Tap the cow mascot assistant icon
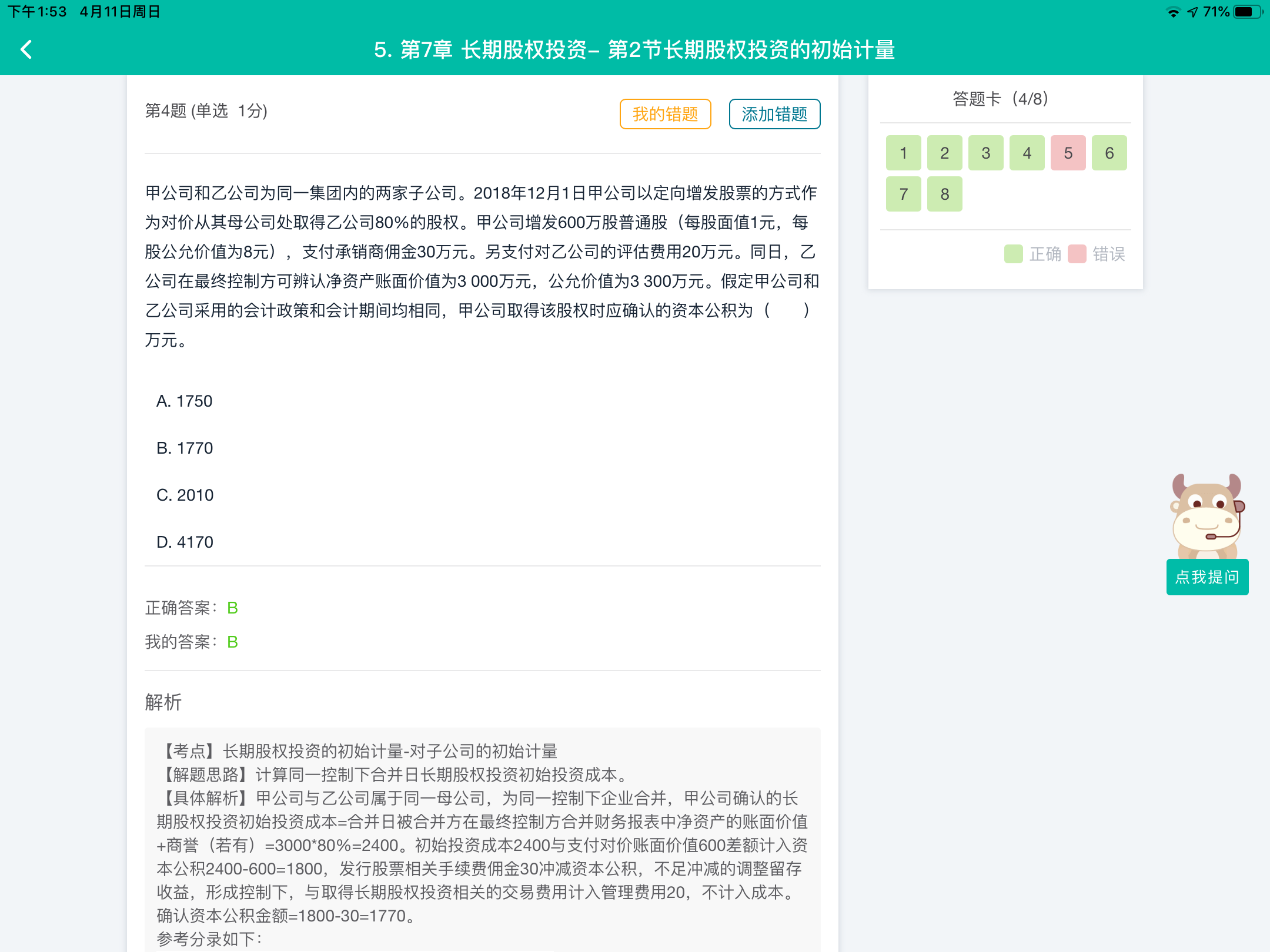Screen dimensions: 1270x952 pos(1207,516)
